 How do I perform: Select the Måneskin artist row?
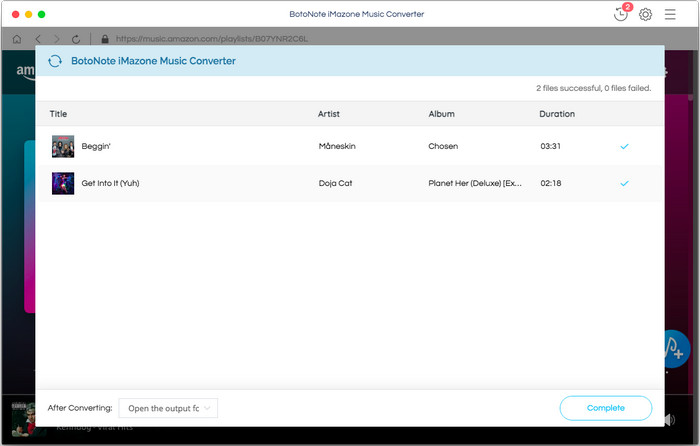tap(337, 146)
